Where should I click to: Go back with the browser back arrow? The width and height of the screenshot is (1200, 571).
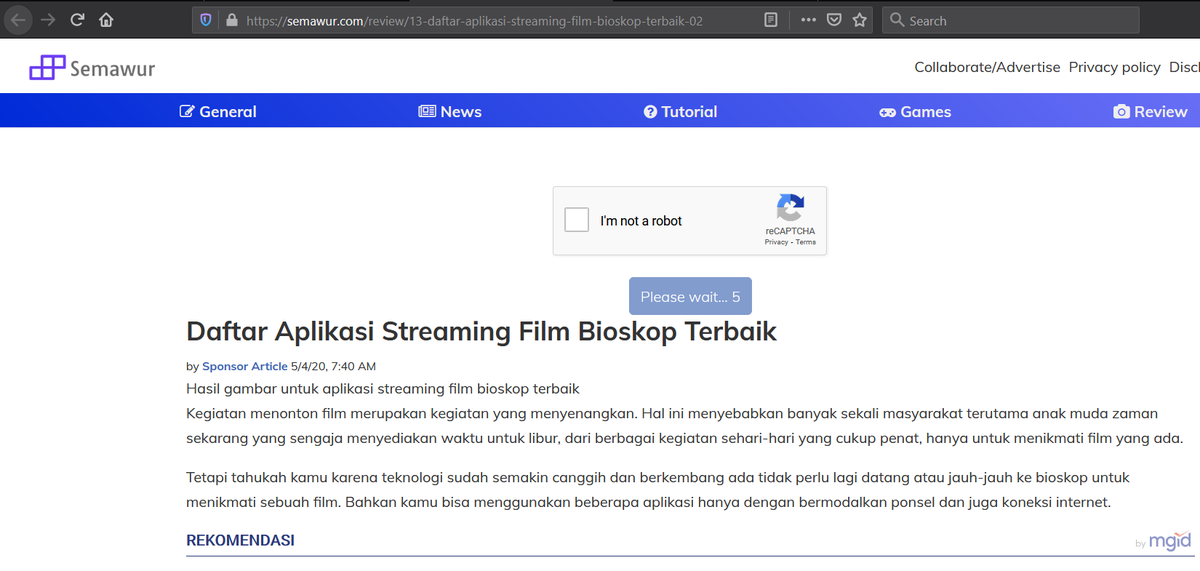pyautogui.click(x=19, y=20)
